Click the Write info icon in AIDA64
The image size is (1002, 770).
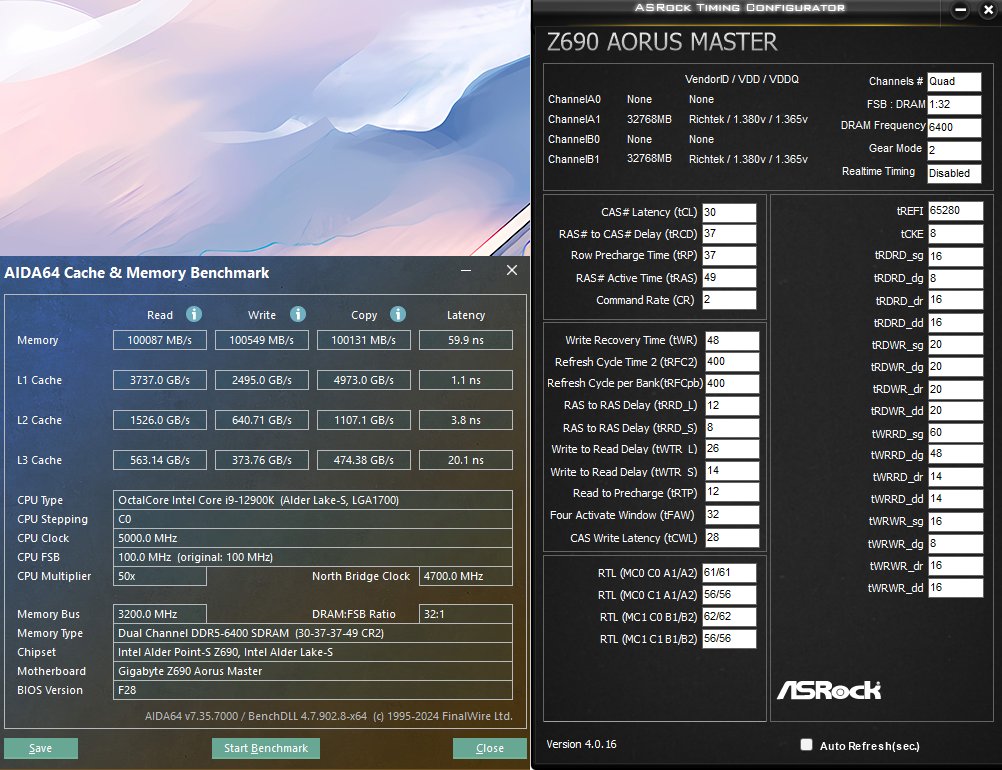(298, 314)
